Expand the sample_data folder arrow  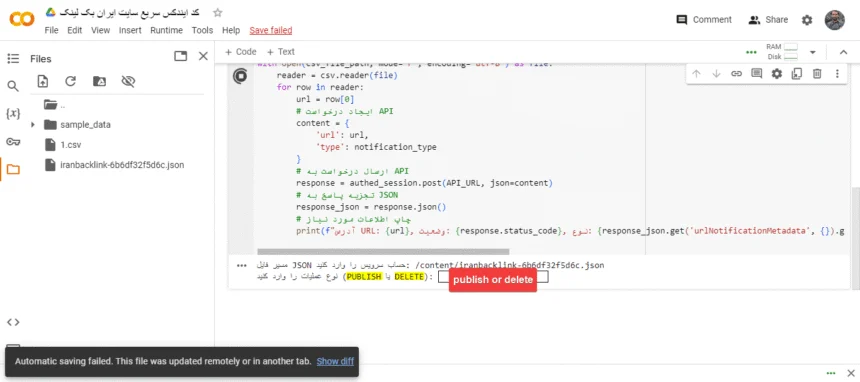(33, 125)
